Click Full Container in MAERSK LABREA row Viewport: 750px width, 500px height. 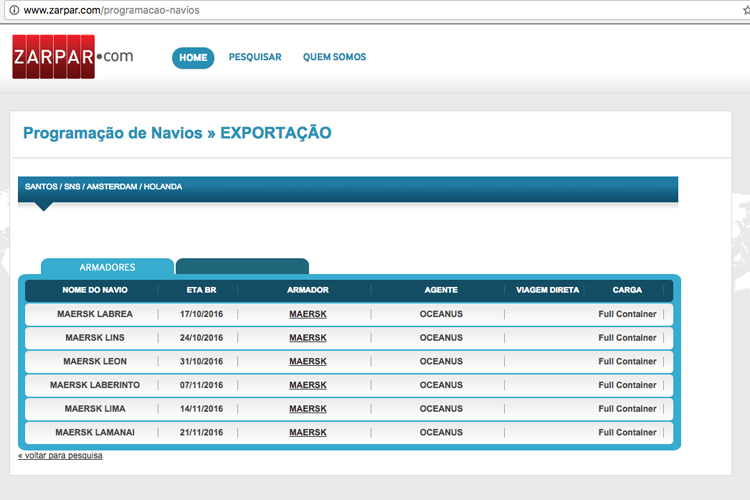(627, 314)
